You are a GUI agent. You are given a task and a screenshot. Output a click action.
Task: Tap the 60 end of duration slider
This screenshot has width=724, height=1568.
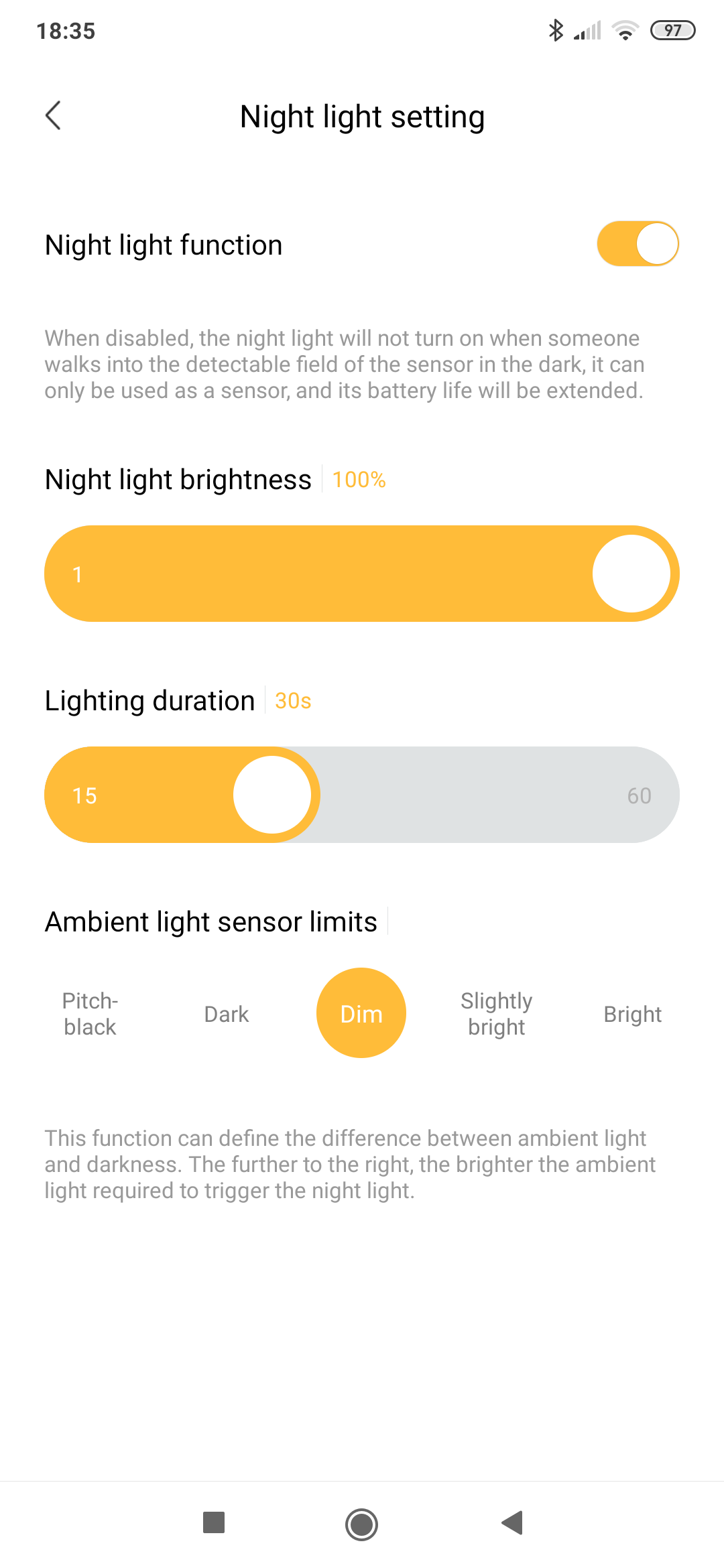tap(639, 795)
